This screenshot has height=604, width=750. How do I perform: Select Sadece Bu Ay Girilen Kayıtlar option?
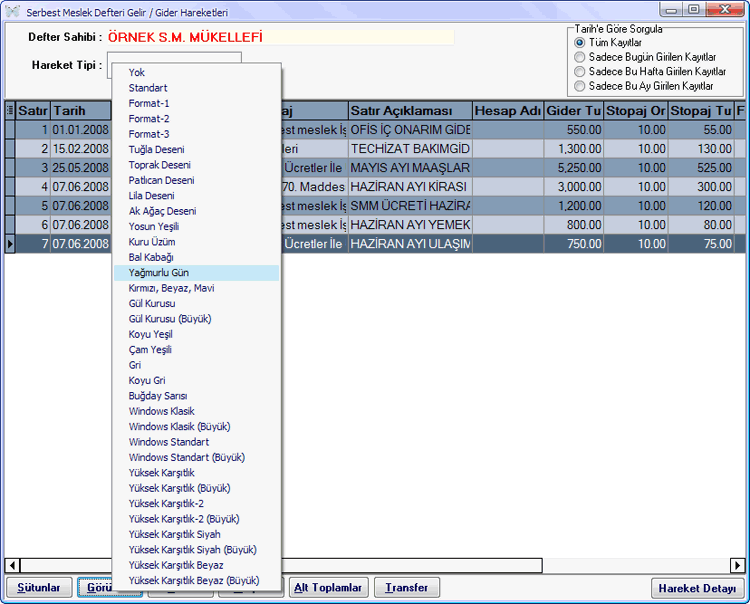pos(579,86)
